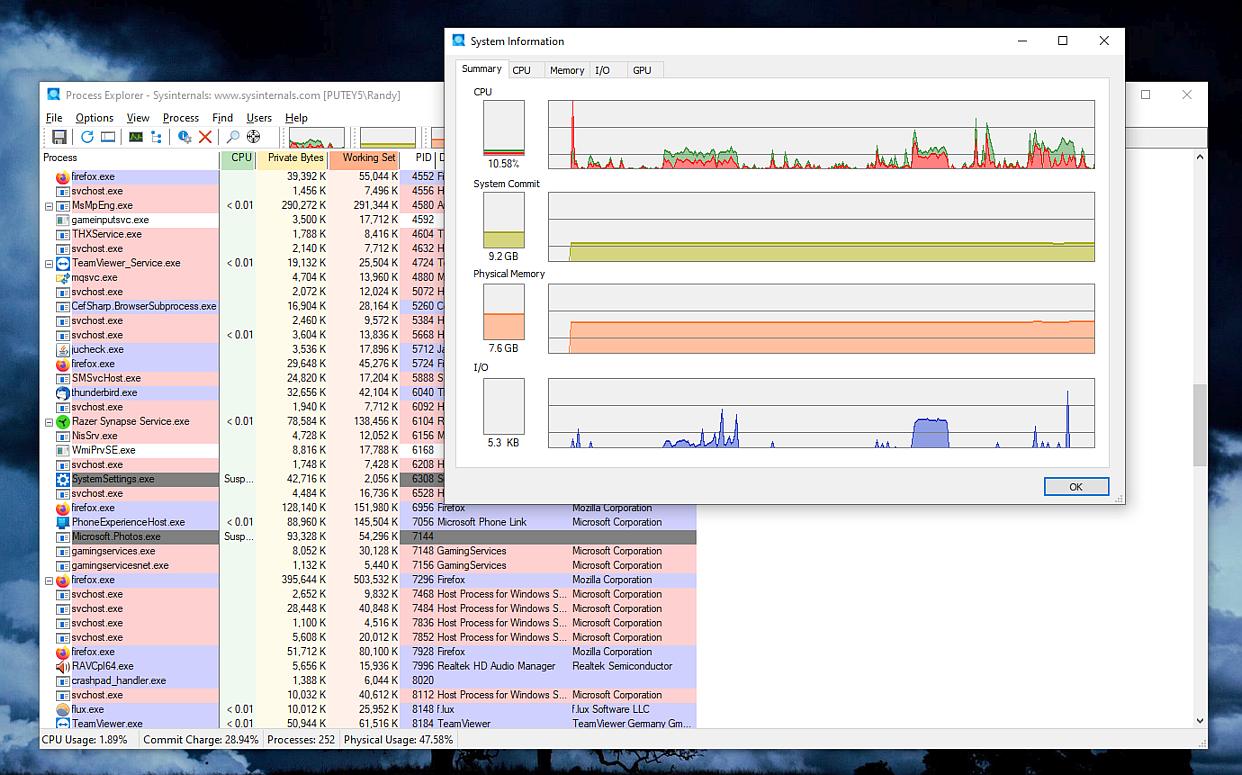Click the System Information title bar icon
This screenshot has width=1242, height=775.
click(x=459, y=41)
